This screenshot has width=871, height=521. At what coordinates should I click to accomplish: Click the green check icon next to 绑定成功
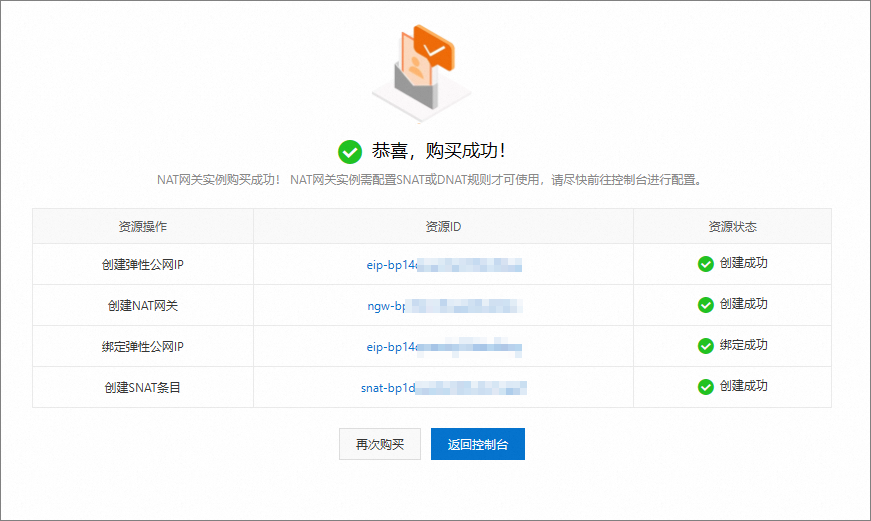705,346
